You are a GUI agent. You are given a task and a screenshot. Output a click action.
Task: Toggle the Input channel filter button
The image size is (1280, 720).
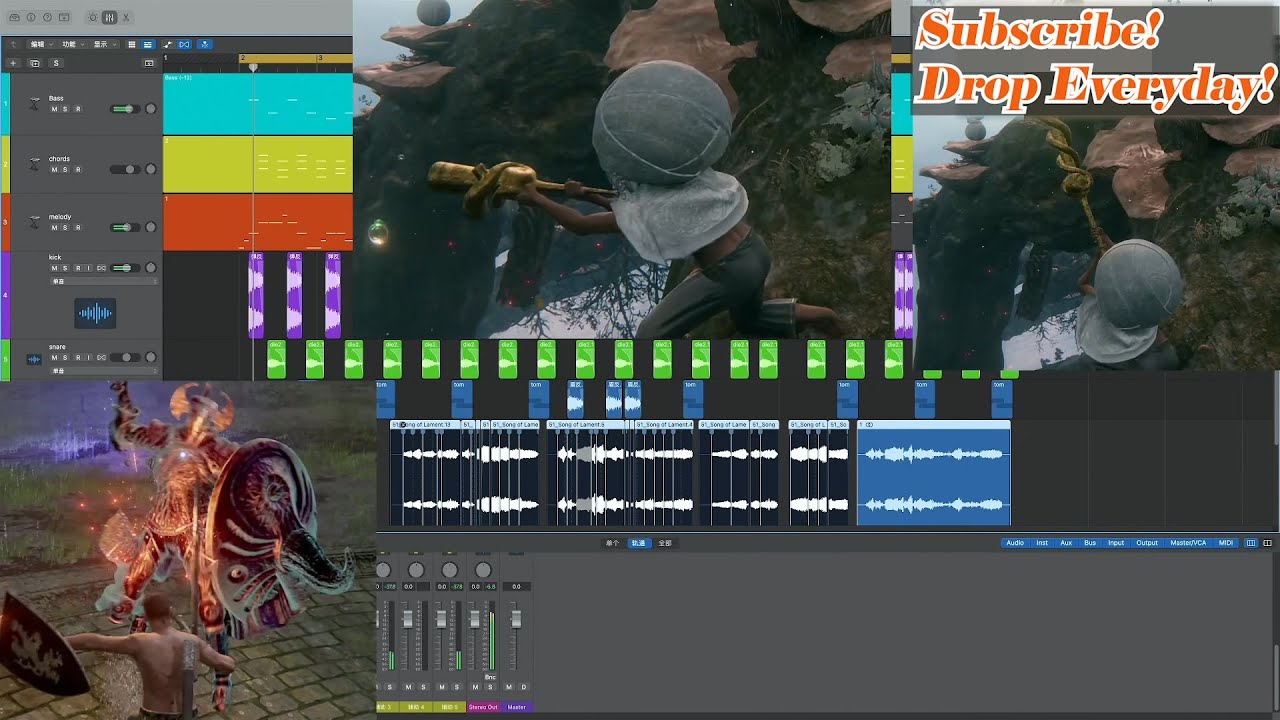coord(1116,543)
